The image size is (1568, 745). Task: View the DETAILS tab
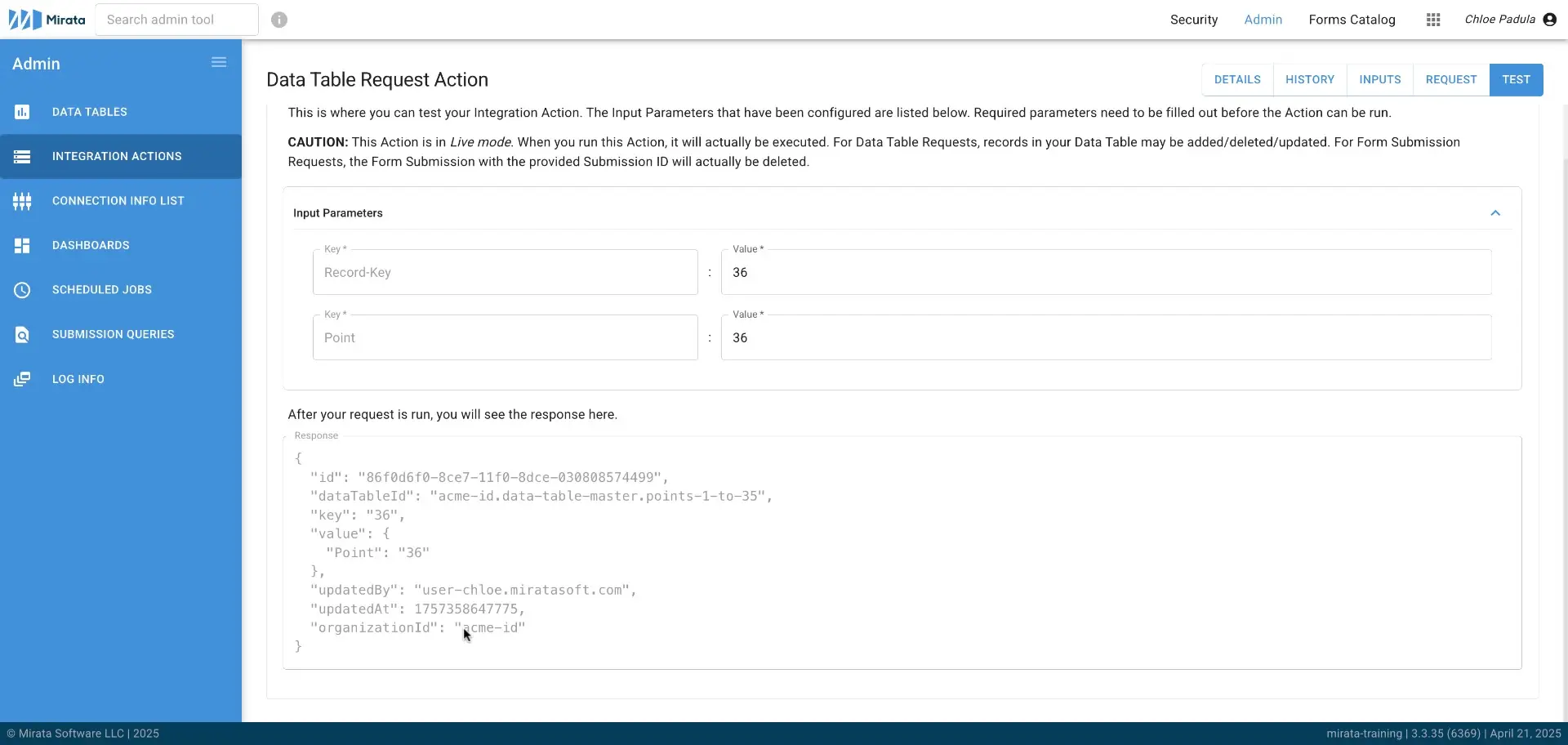click(1237, 79)
